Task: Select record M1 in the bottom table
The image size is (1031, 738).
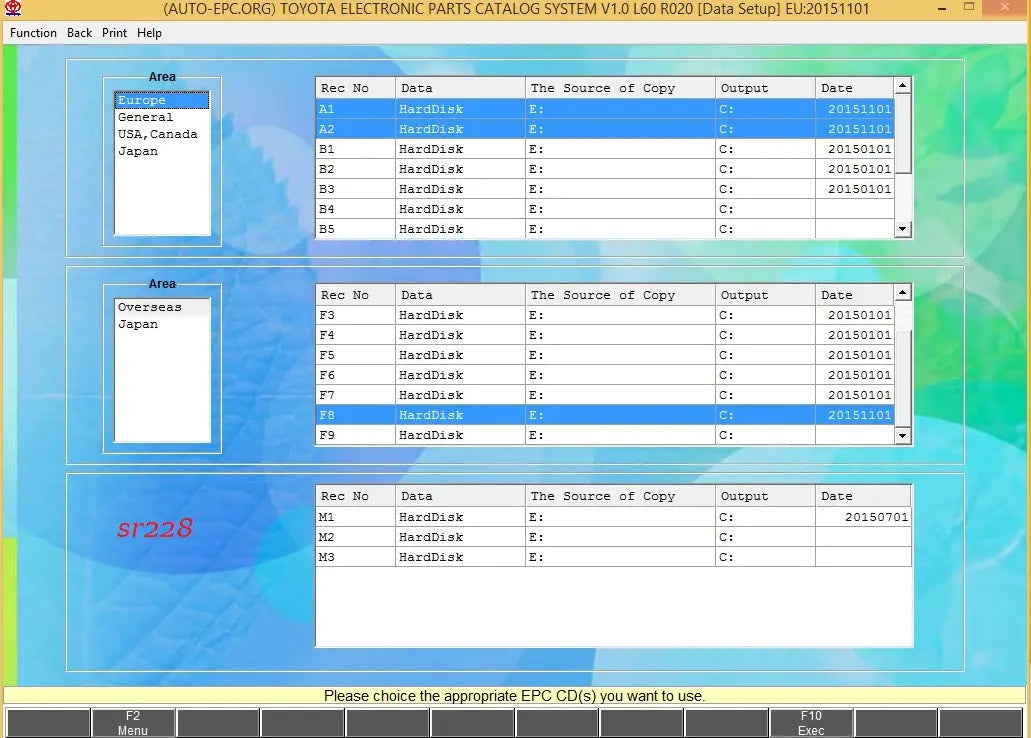Action: coord(354,517)
